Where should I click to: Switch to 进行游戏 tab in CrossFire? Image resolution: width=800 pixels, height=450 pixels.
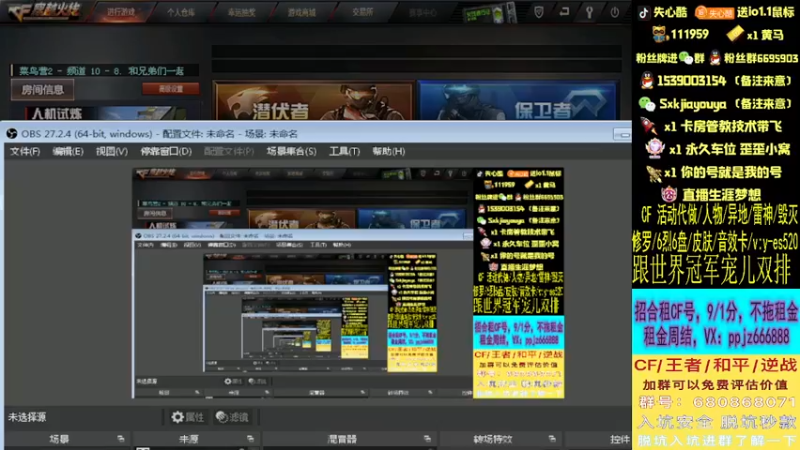121,12
